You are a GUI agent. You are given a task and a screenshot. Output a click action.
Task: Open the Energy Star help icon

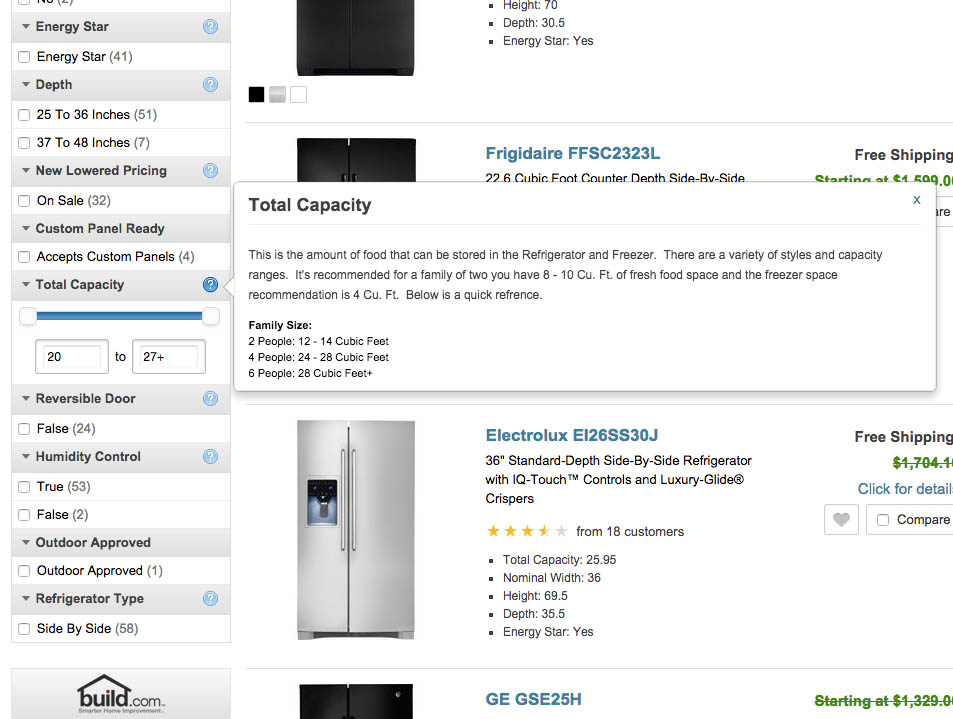click(210, 27)
